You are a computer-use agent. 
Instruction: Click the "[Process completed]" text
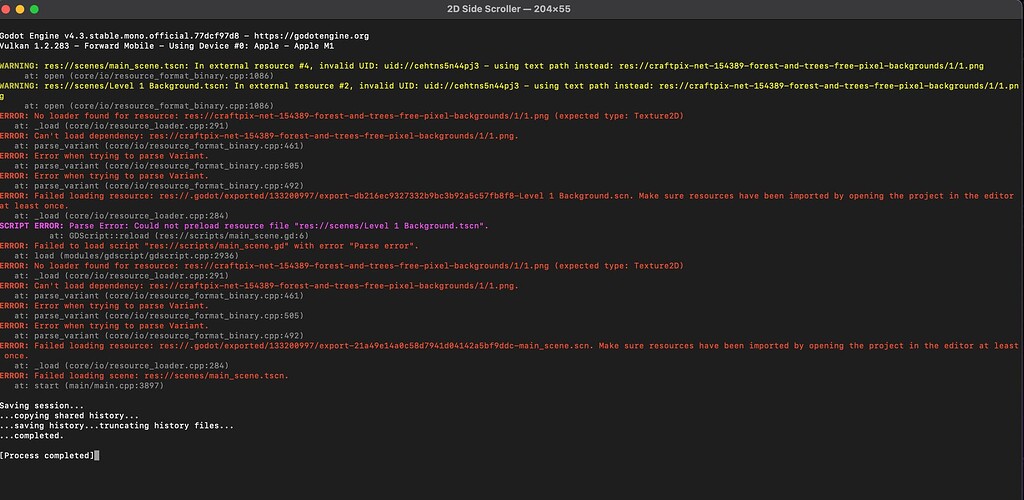coord(47,456)
